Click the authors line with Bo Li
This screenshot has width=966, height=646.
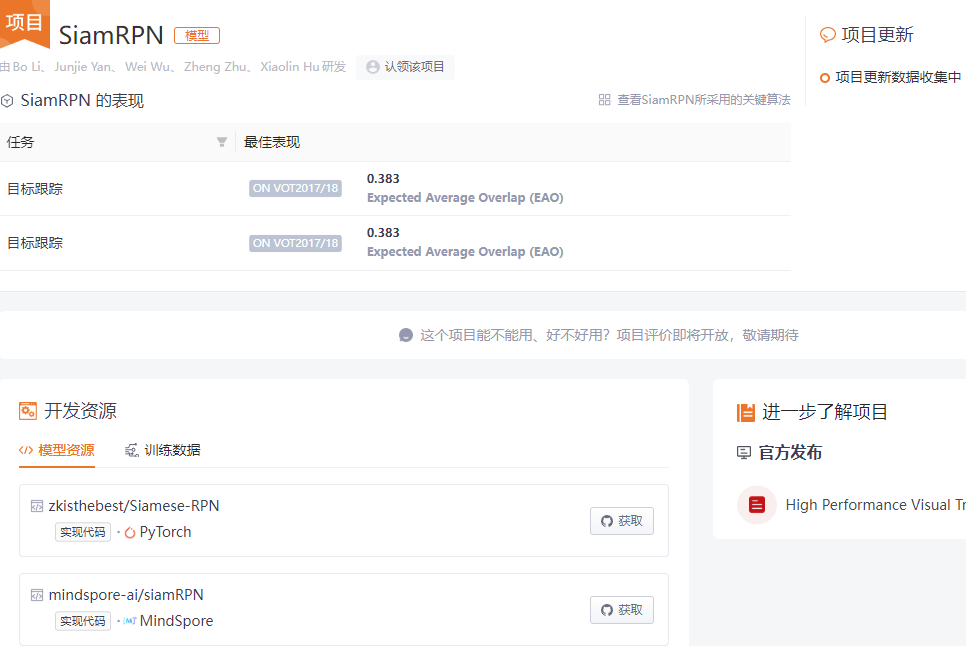click(173, 67)
